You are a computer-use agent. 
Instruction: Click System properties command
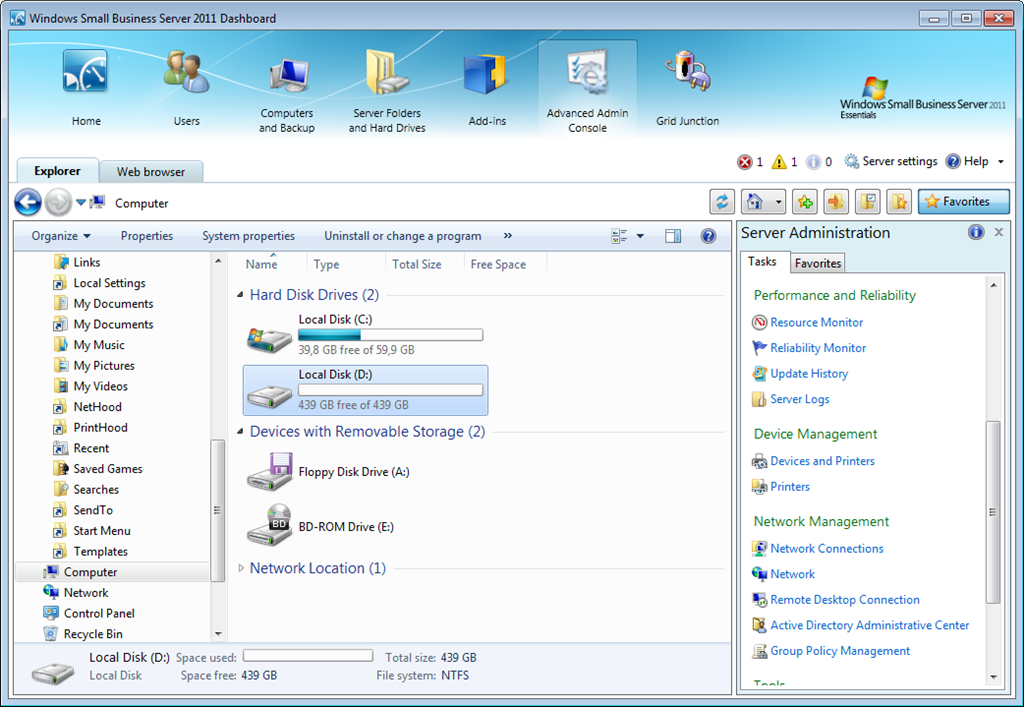coord(248,236)
